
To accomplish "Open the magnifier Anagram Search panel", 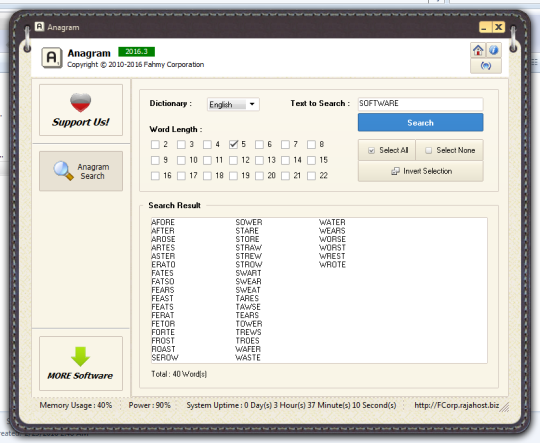I will [x=81, y=171].
